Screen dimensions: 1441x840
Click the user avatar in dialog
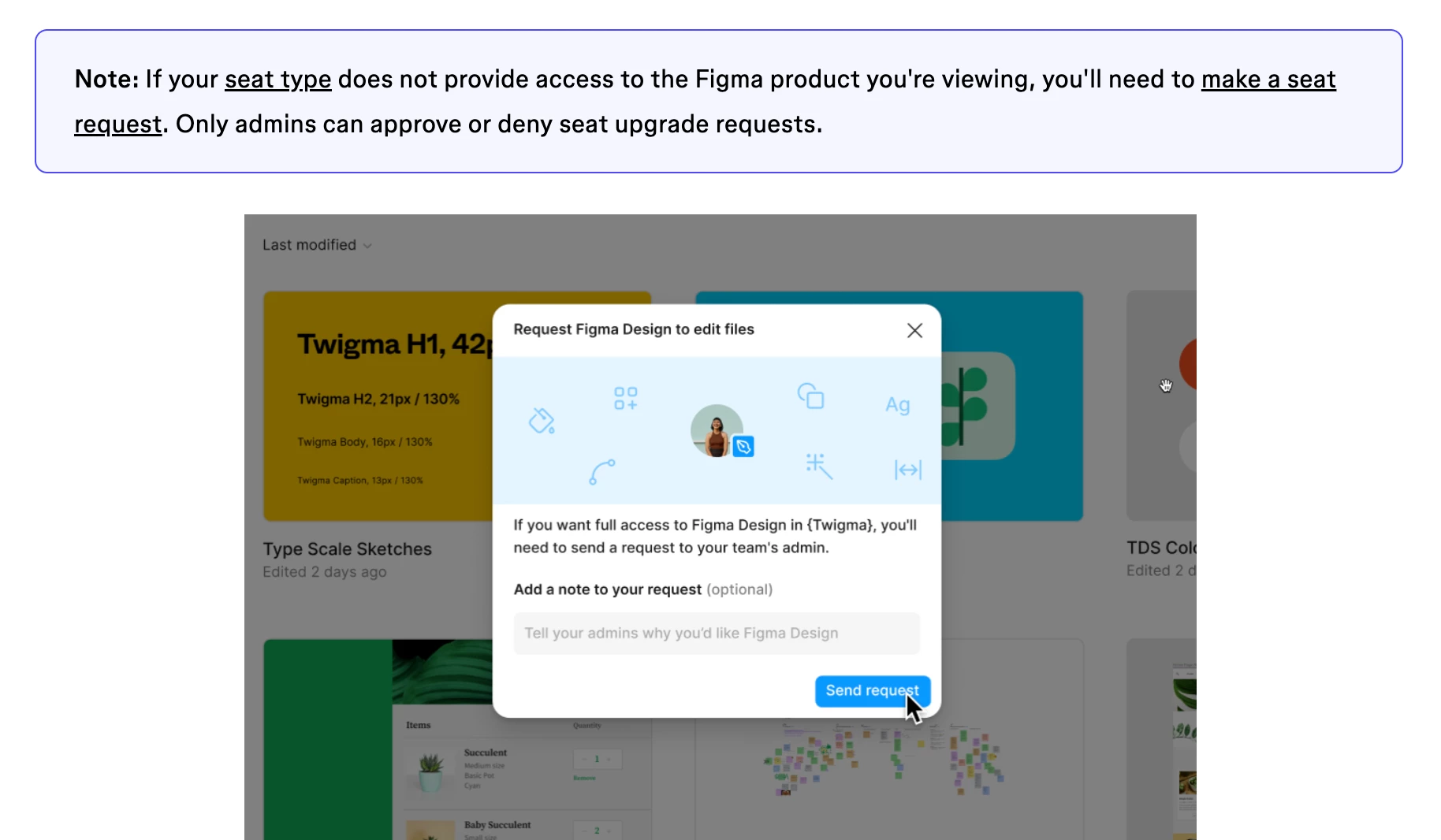tap(716, 430)
